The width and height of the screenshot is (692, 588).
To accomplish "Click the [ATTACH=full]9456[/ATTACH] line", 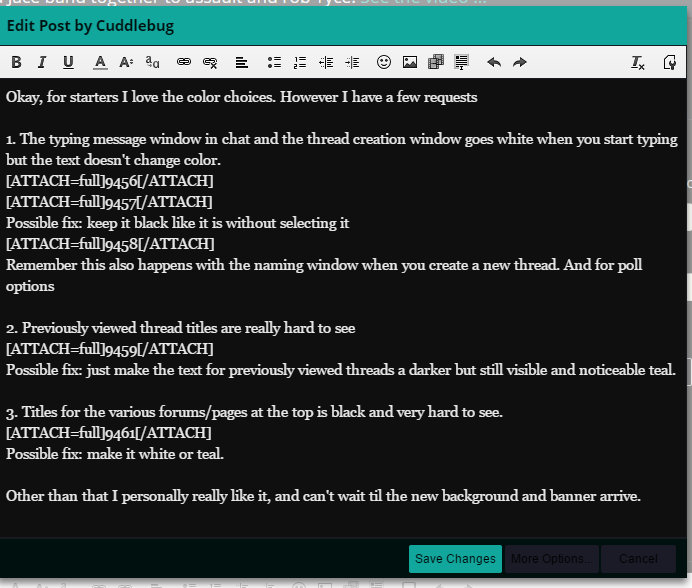I will [109, 181].
